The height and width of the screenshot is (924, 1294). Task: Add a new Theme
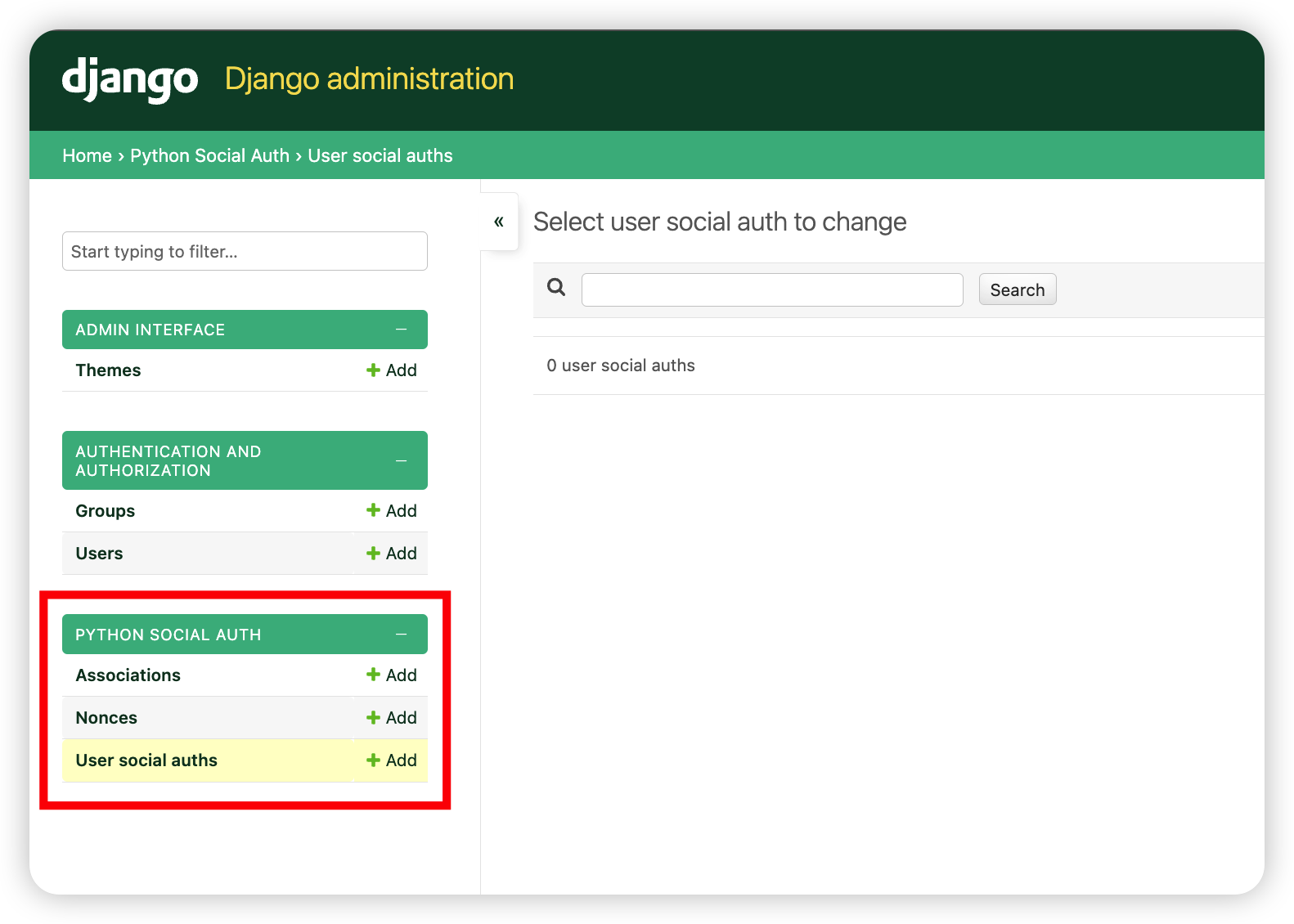[x=391, y=370]
